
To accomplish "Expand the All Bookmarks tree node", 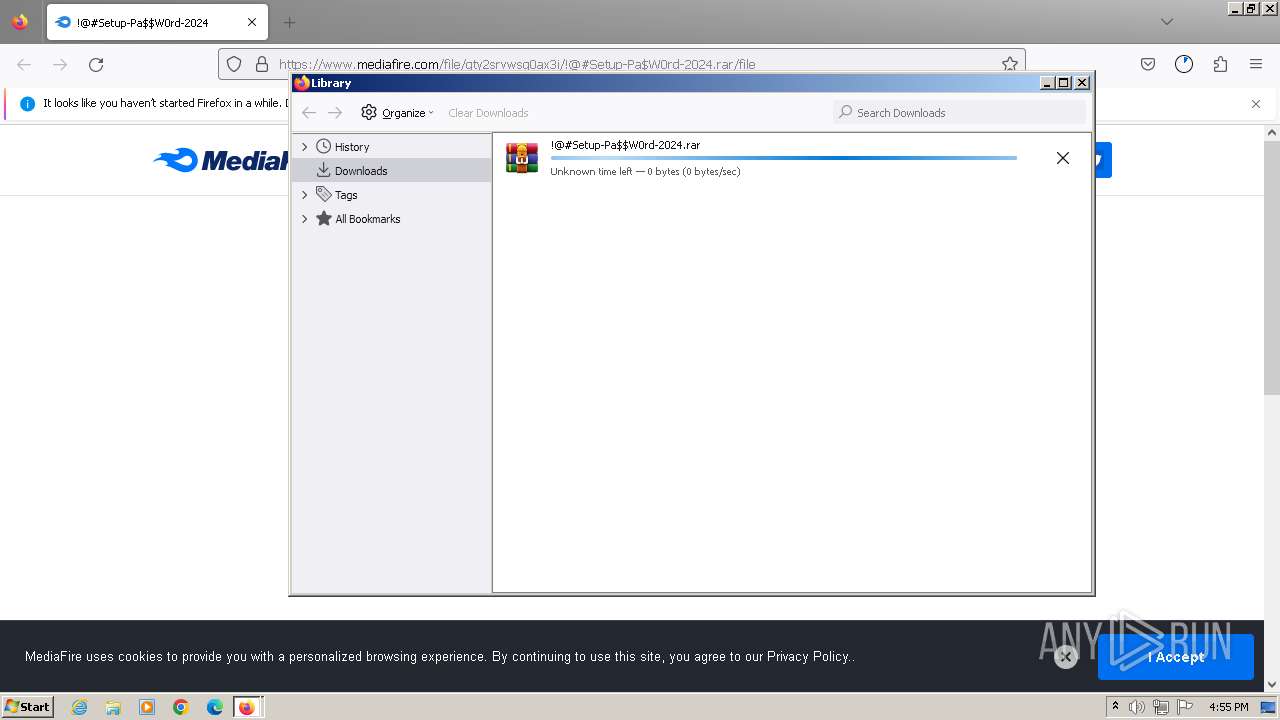I will click(305, 219).
